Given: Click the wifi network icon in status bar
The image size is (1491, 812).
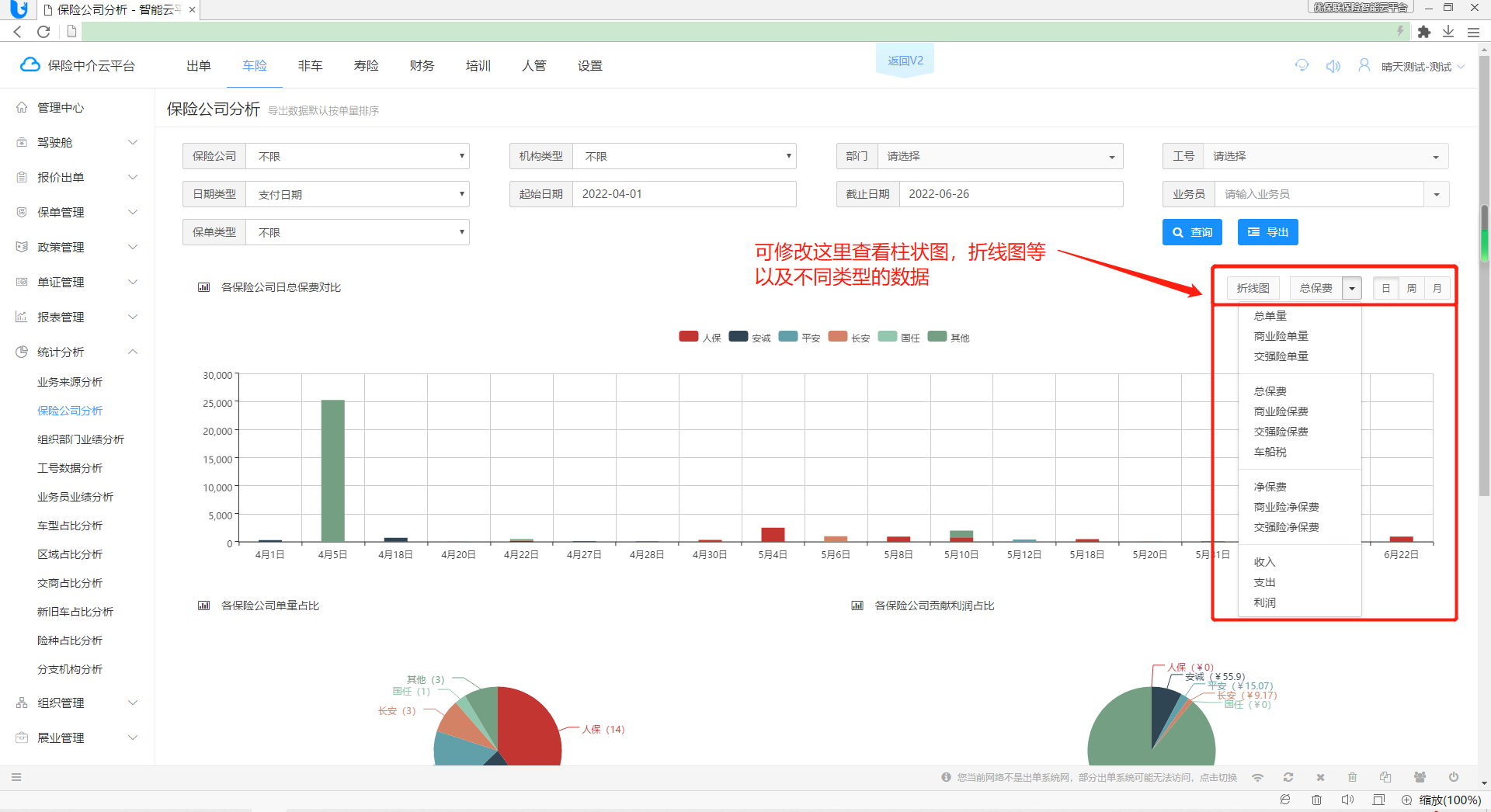Looking at the screenshot, I should (x=1257, y=777).
